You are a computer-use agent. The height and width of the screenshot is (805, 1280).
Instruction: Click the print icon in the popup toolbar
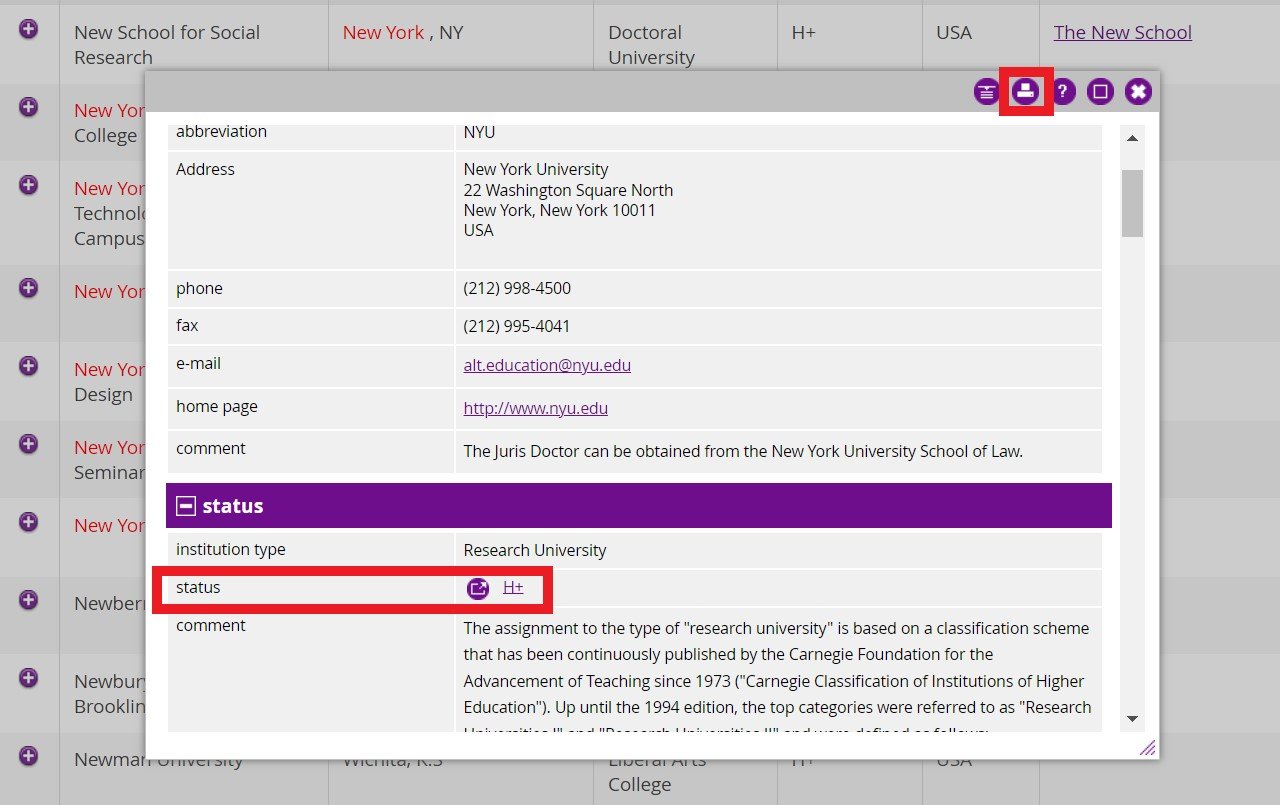coord(1025,92)
